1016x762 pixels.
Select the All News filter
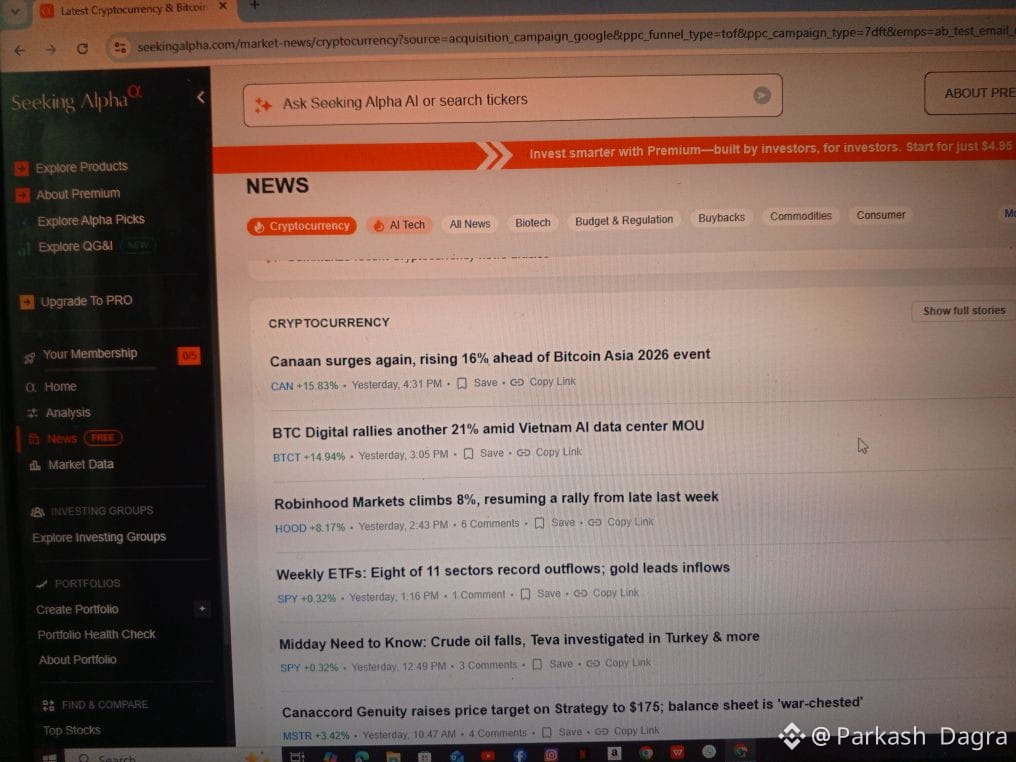pos(470,224)
